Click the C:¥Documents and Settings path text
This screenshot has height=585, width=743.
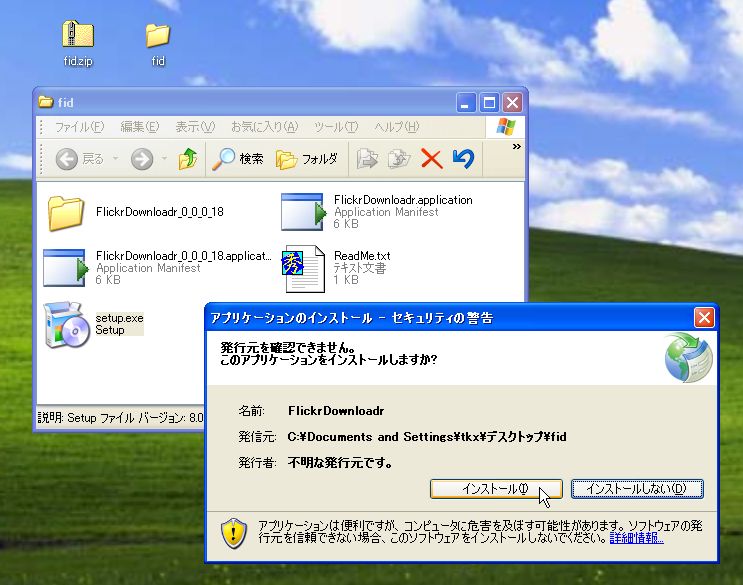click(x=427, y=437)
